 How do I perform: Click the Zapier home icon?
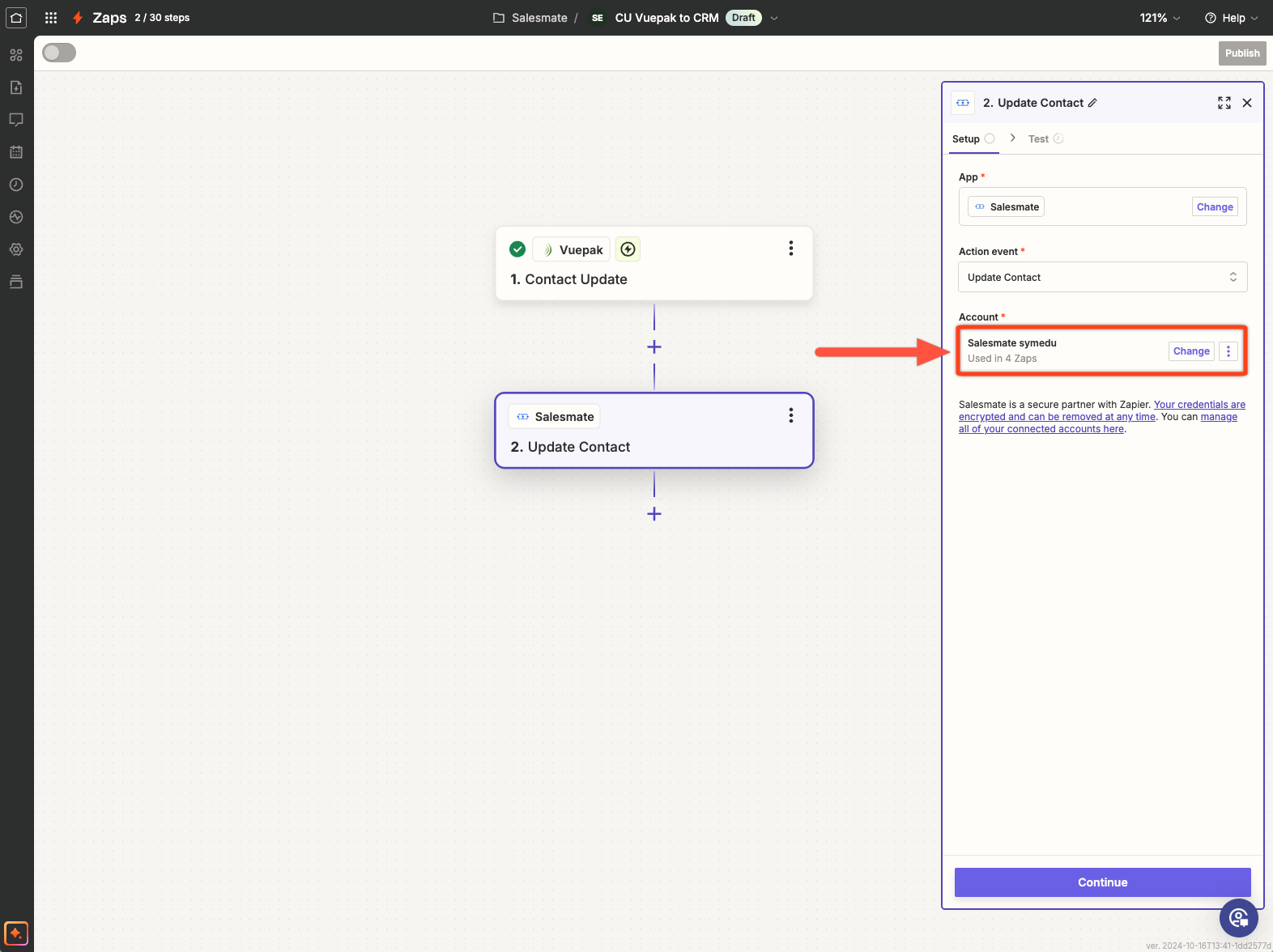pos(16,17)
